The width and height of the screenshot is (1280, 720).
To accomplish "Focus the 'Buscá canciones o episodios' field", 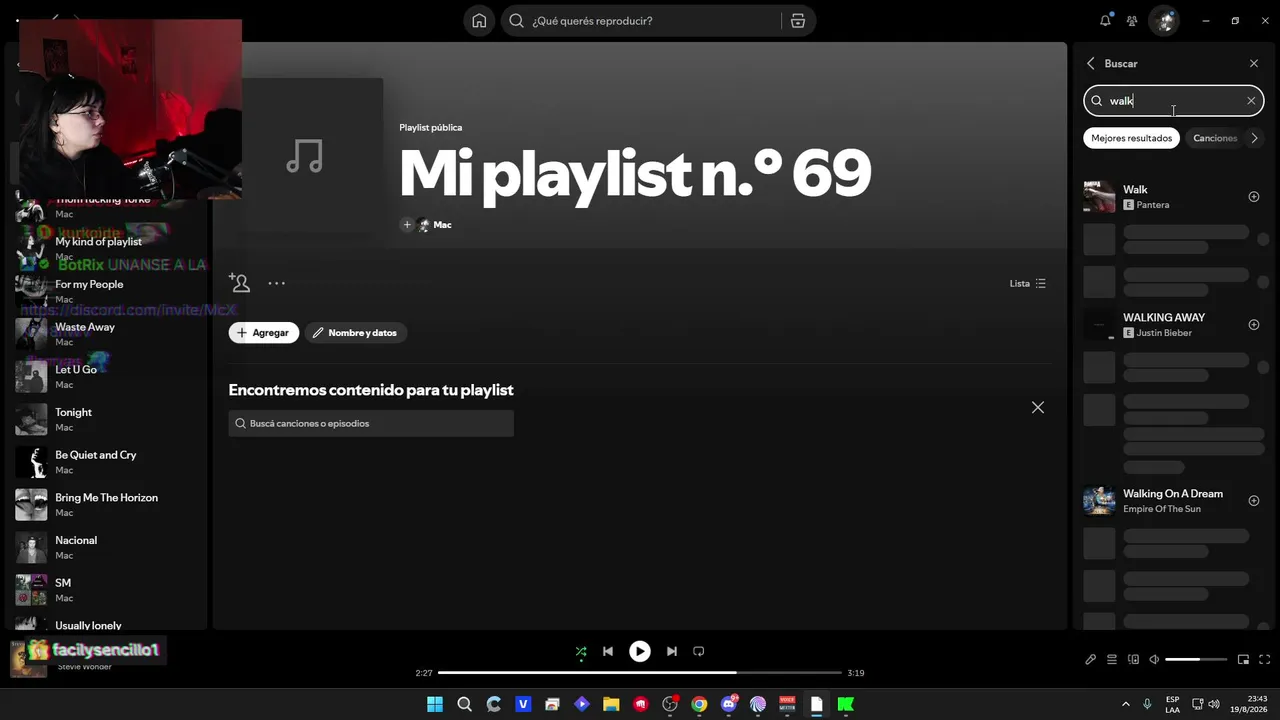I will coord(371,424).
